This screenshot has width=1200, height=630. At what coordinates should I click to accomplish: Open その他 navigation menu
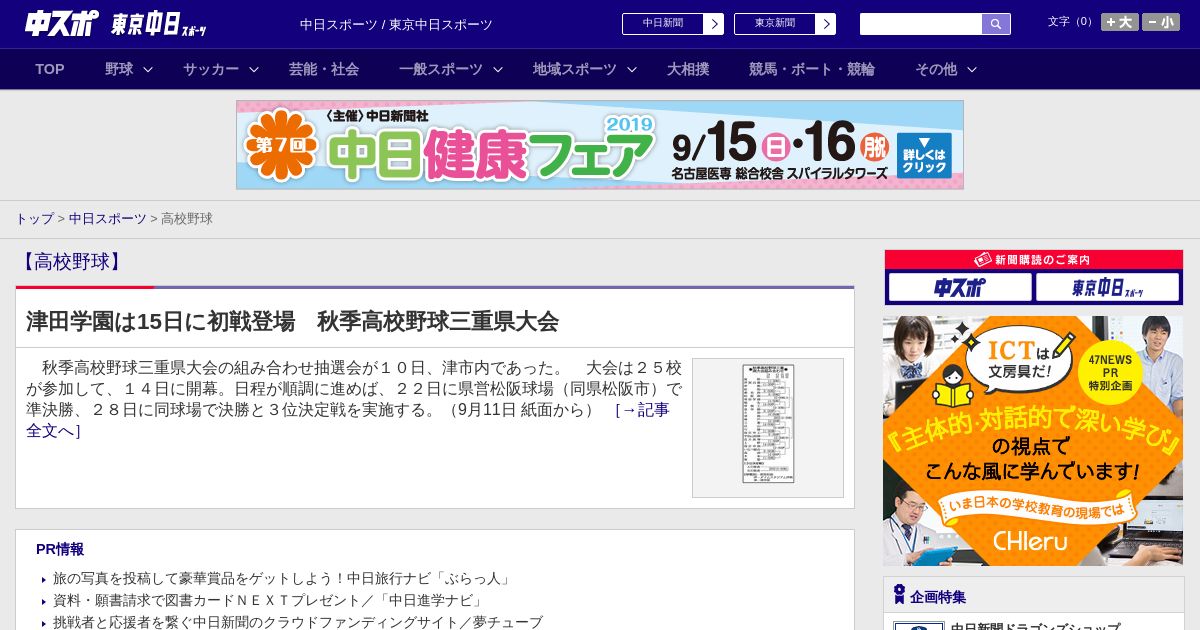click(936, 69)
